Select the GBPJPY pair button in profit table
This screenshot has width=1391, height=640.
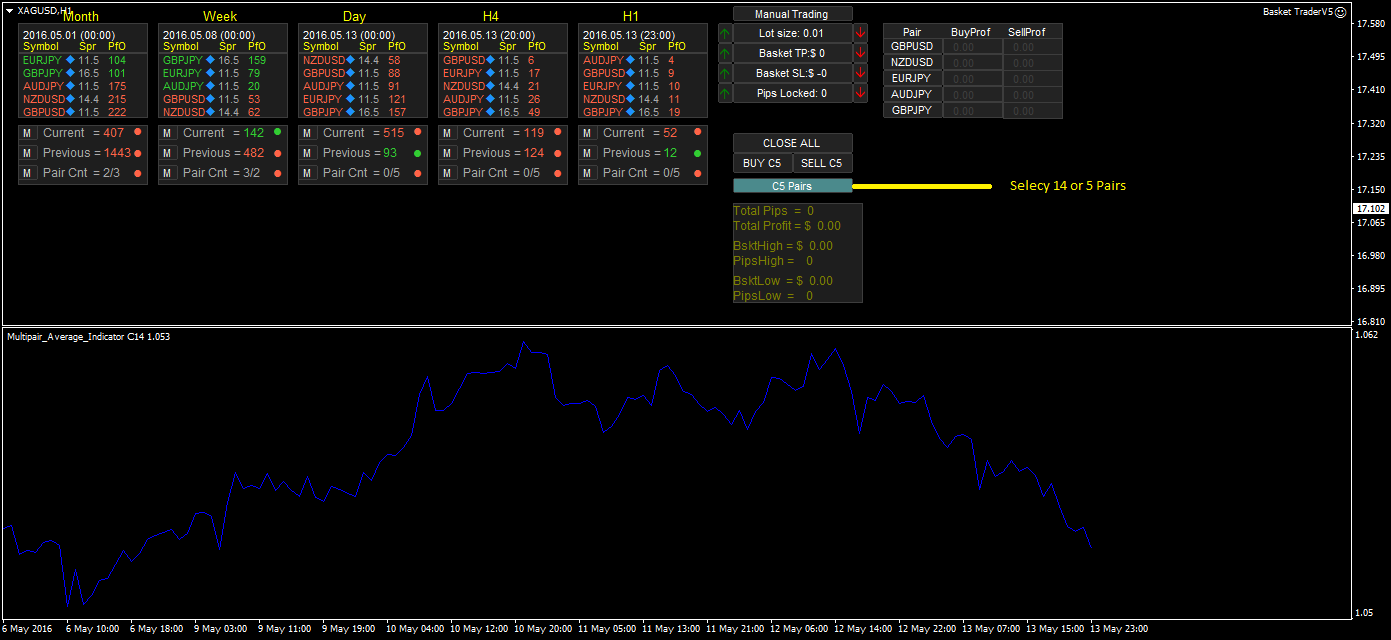click(912, 110)
